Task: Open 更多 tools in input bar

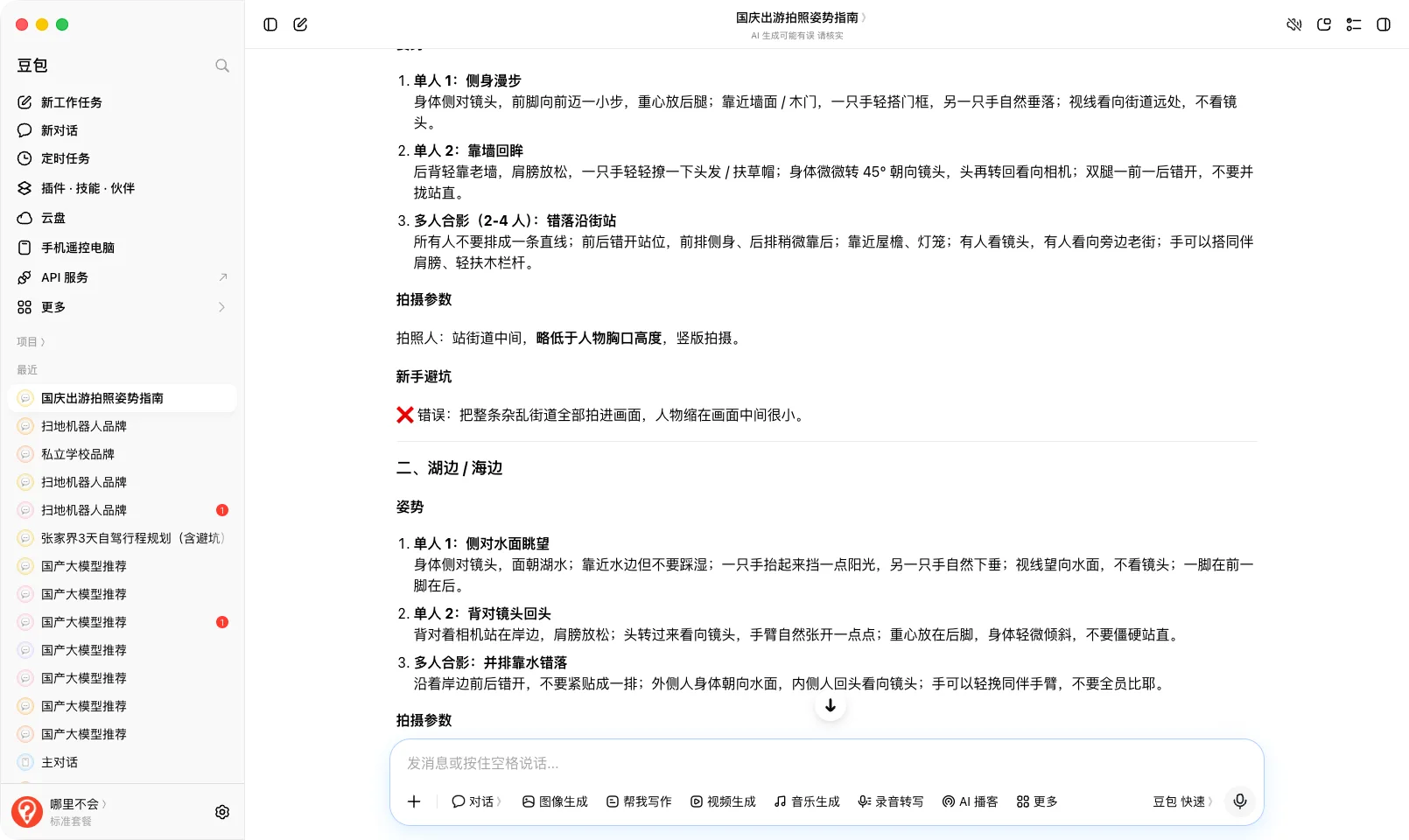Action: 1037,801
